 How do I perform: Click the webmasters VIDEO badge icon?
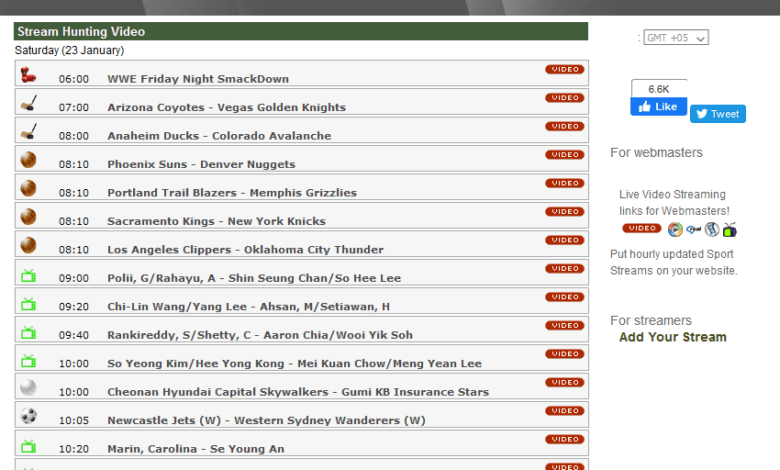pos(642,228)
